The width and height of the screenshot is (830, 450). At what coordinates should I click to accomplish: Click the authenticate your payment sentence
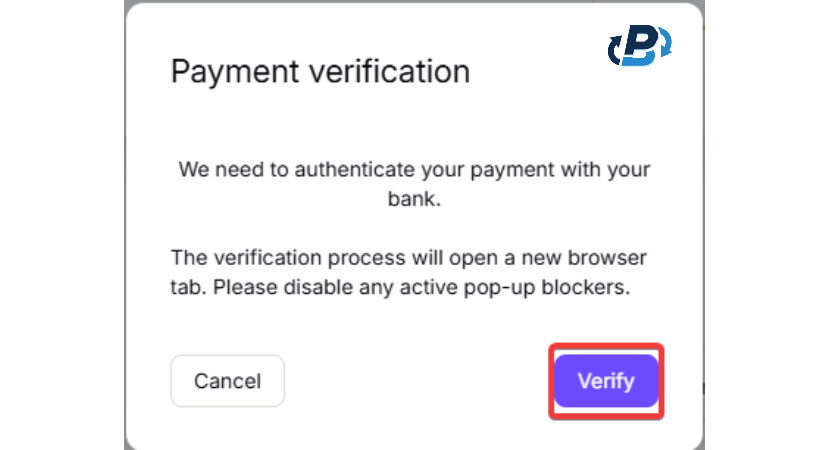coord(414,184)
